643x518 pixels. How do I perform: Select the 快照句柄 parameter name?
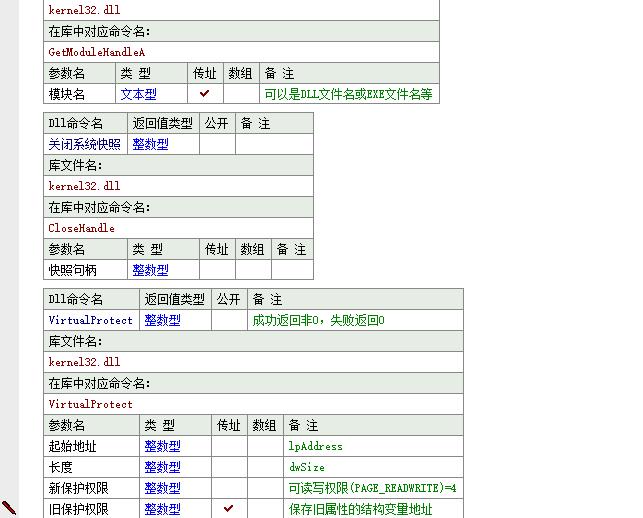pyautogui.click(x=73, y=270)
